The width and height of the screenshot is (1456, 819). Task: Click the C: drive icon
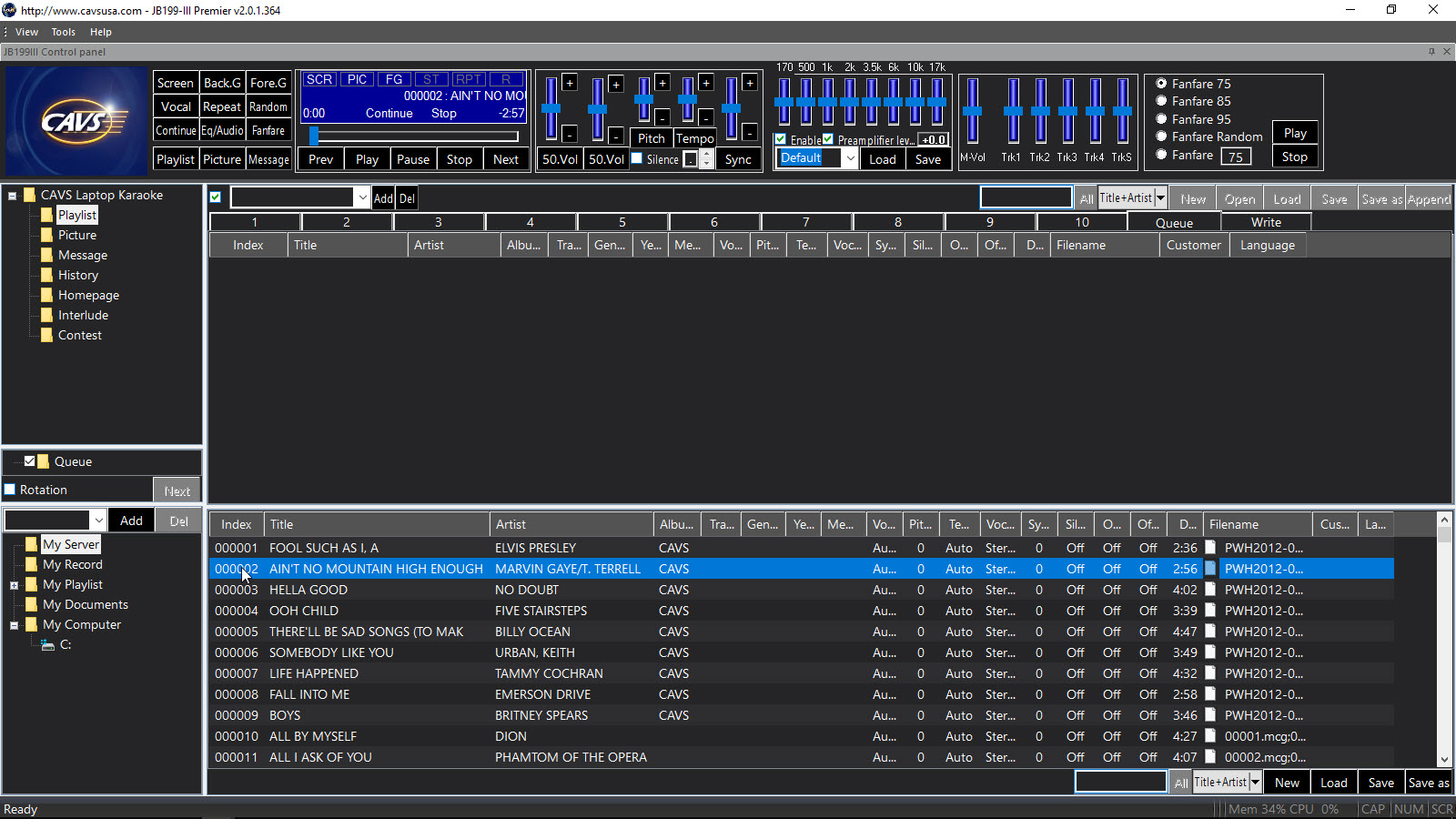click(x=47, y=644)
